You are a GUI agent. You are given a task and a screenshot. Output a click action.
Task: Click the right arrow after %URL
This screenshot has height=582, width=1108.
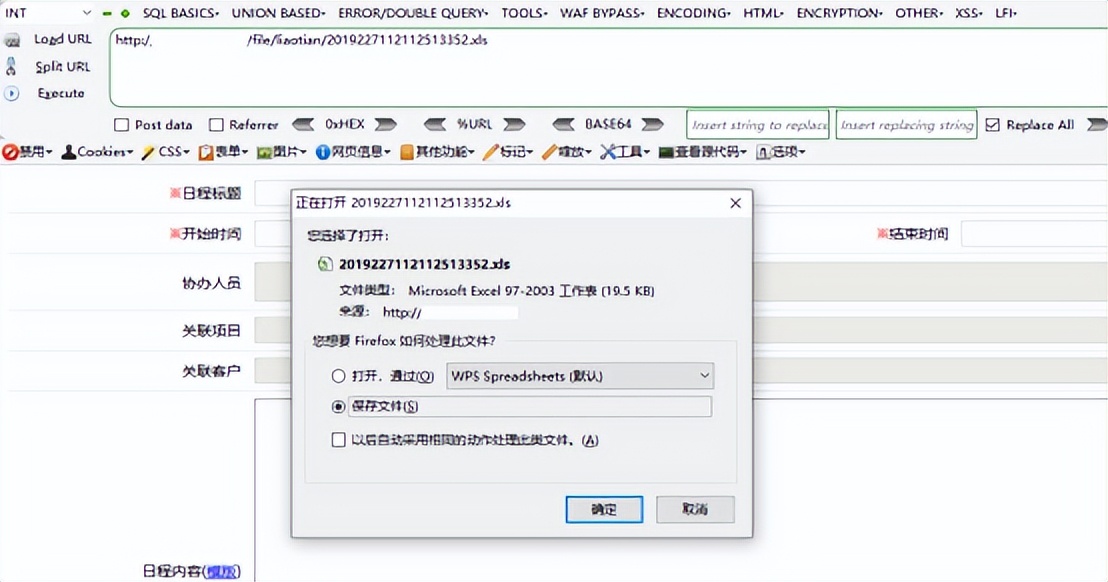(514, 124)
